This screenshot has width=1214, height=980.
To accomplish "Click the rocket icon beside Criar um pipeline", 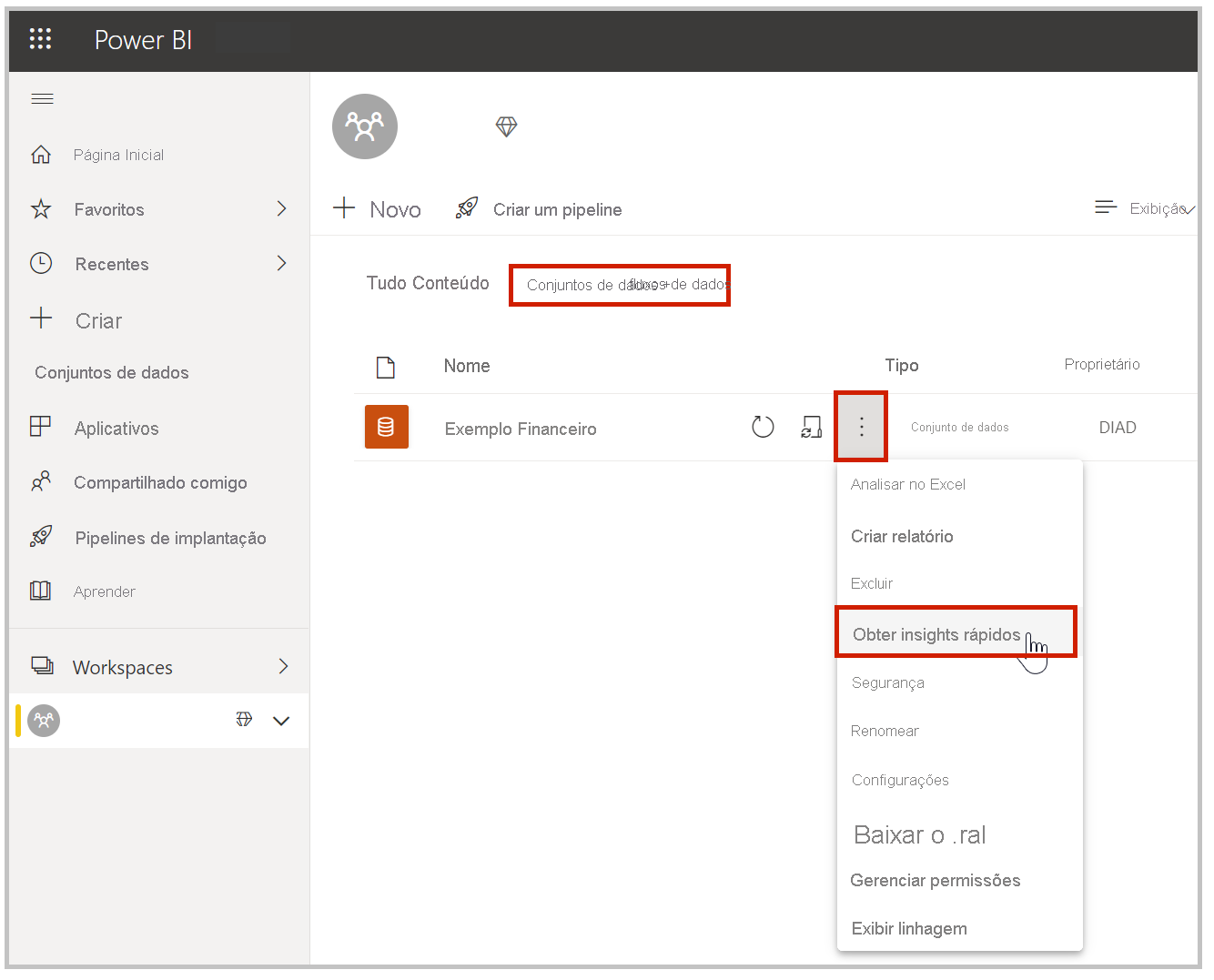I will tap(467, 208).
